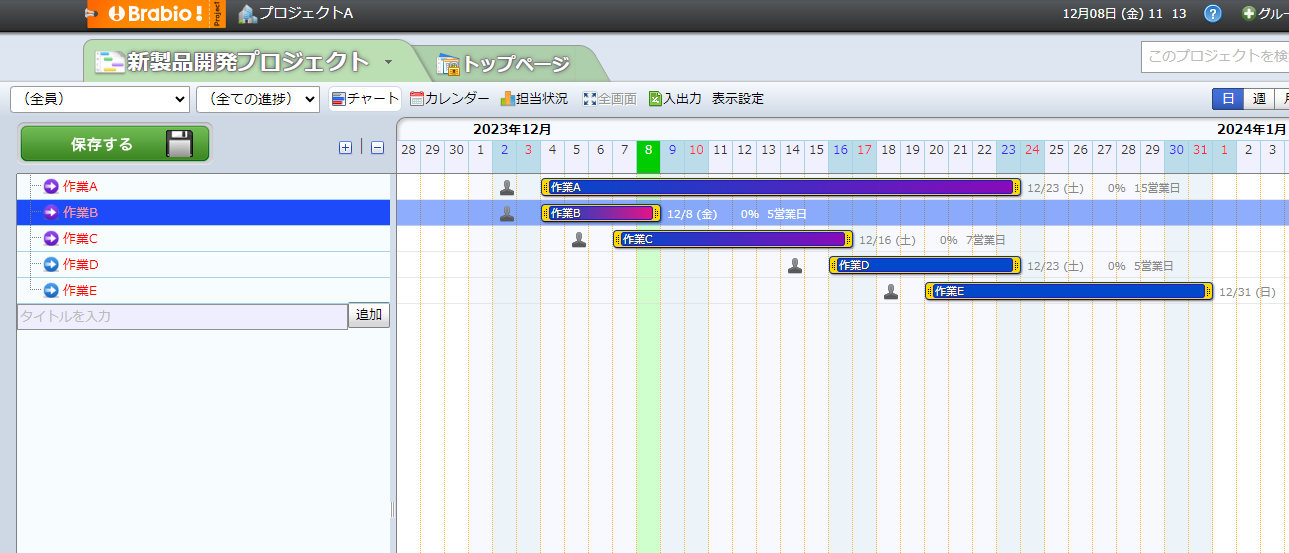Click the status arrow icon beside 作業D
Viewport: 1289px width, 553px height.
[51, 265]
